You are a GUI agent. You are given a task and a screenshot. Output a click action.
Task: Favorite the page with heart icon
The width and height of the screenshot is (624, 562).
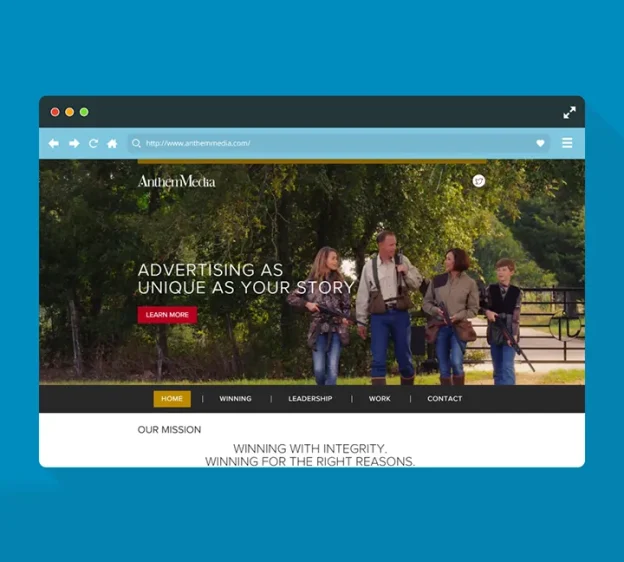(540, 143)
